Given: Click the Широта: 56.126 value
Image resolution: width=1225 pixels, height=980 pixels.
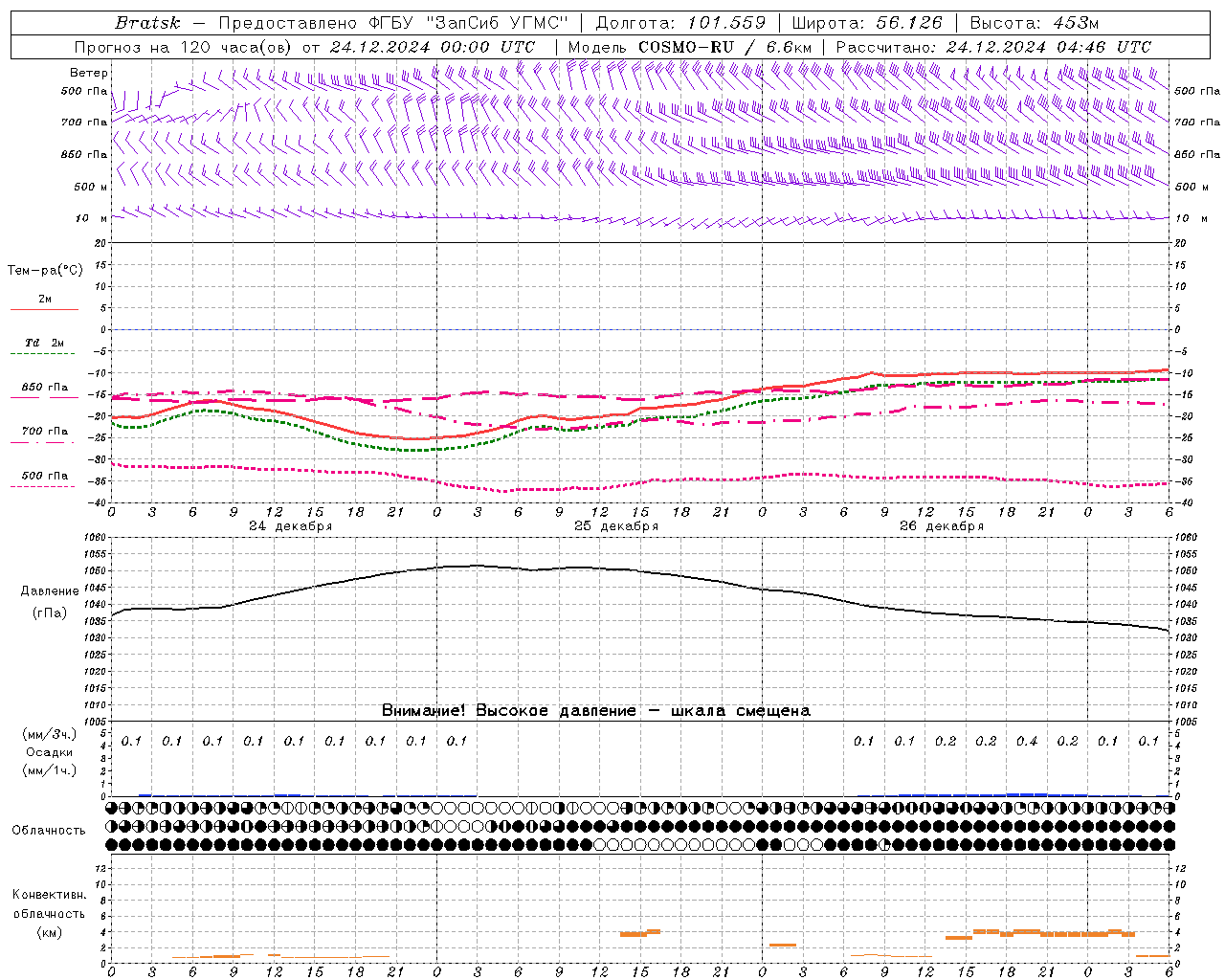Looking at the screenshot, I should (867, 23).
